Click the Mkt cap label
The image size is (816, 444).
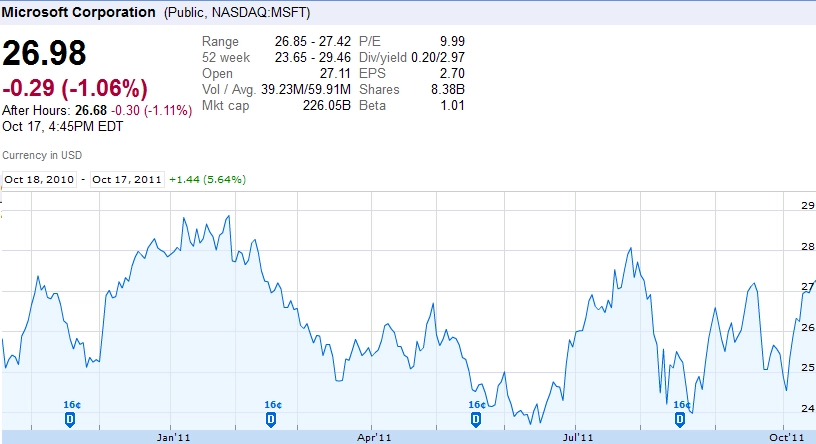tap(225, 106)
